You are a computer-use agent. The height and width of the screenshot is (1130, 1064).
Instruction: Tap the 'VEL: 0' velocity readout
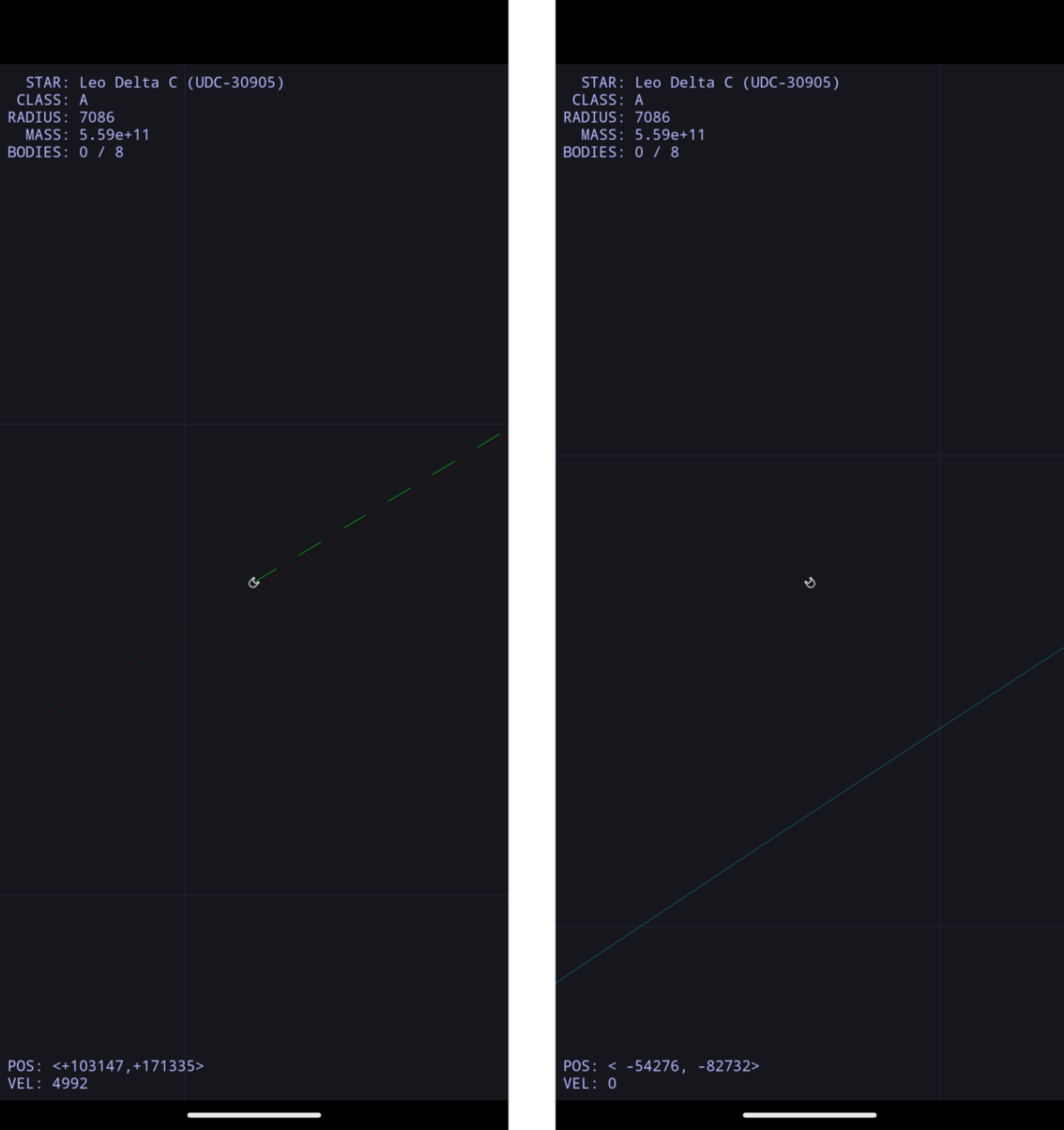pyautogui.click(x=590, y=1084)
